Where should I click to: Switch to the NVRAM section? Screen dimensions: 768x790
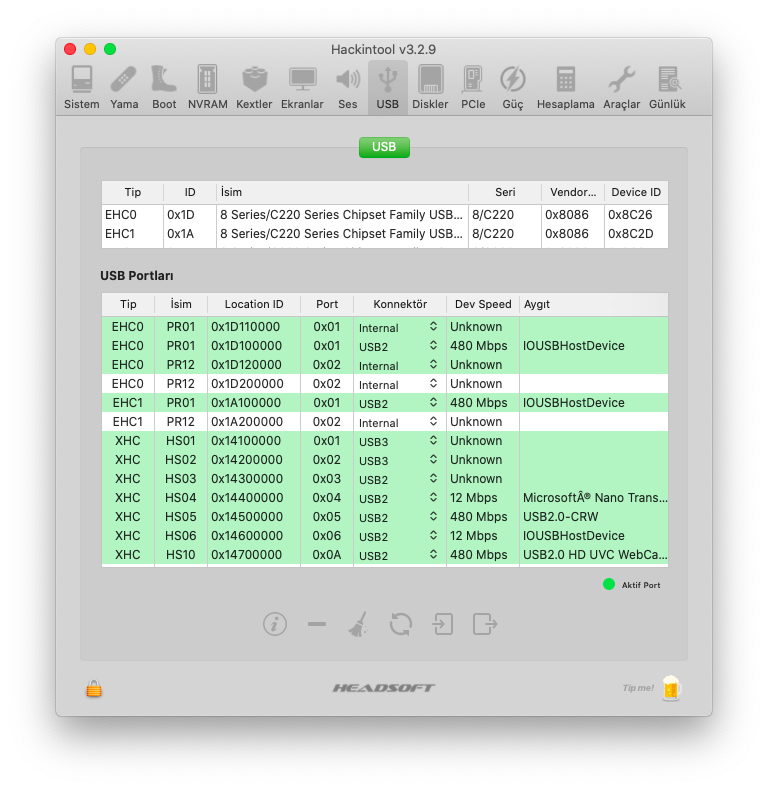point(207,87)
